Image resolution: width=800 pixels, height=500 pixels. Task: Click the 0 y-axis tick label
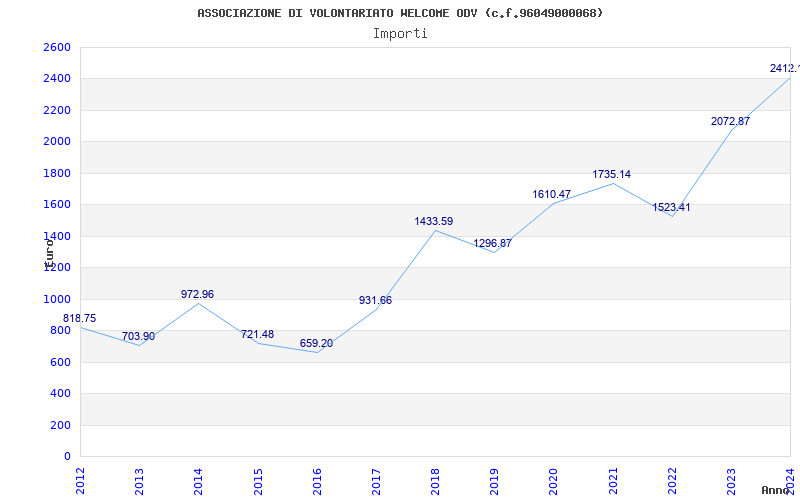(x=67, y=457)
